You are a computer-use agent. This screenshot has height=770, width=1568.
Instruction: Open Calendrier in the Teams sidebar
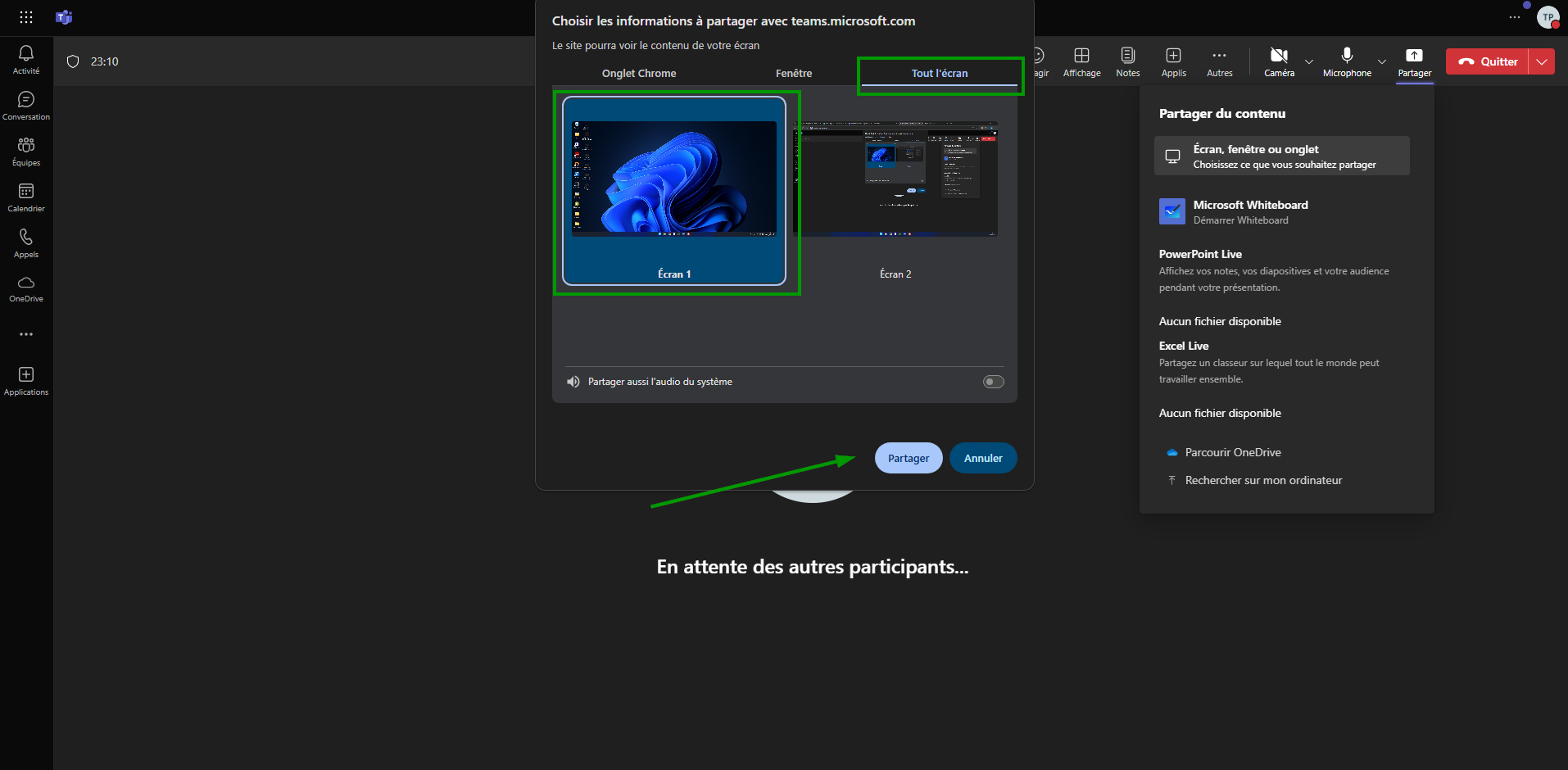coord(26,197)
